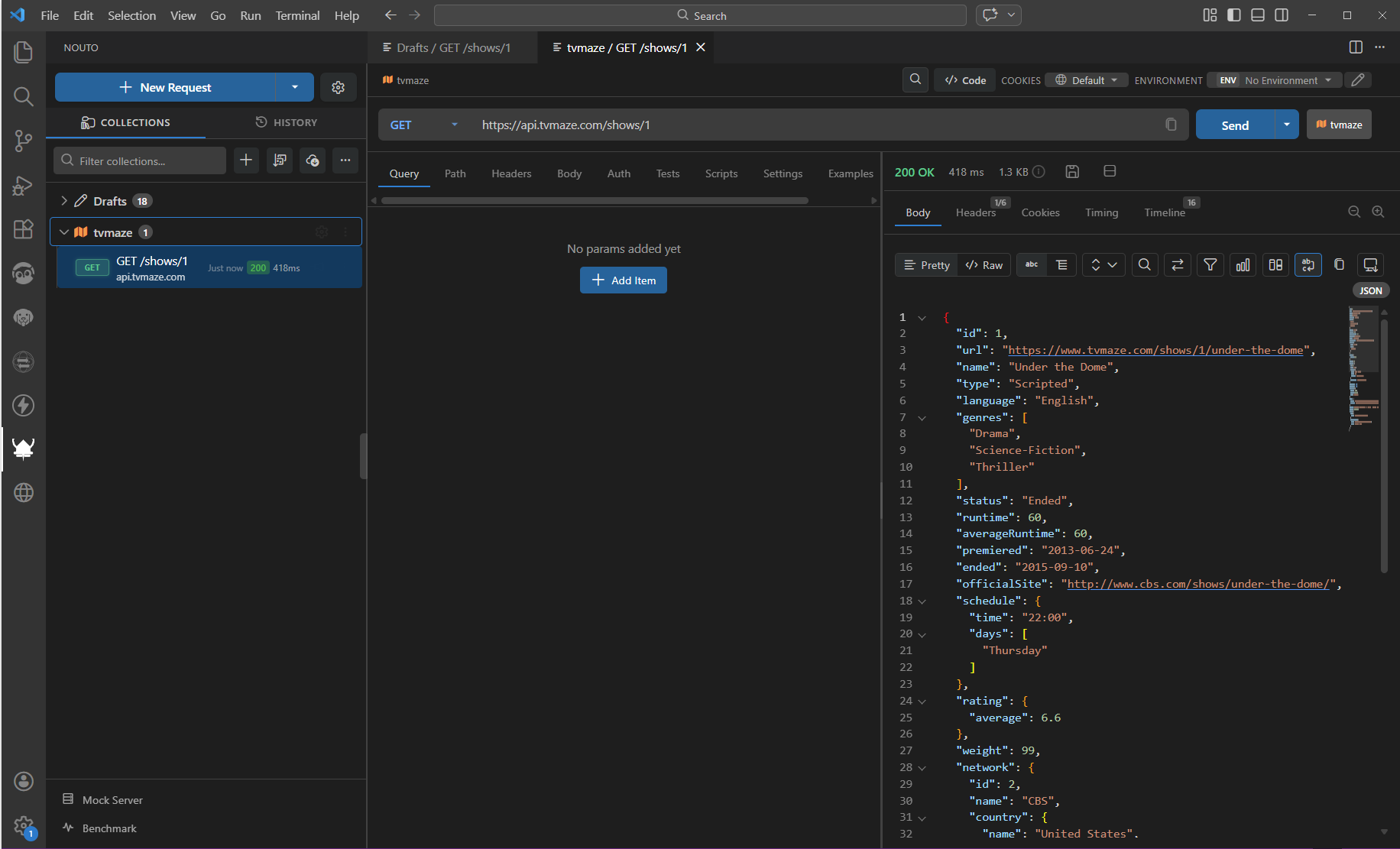Toggle the split columns compare view button

click(x=1275, y=264)
